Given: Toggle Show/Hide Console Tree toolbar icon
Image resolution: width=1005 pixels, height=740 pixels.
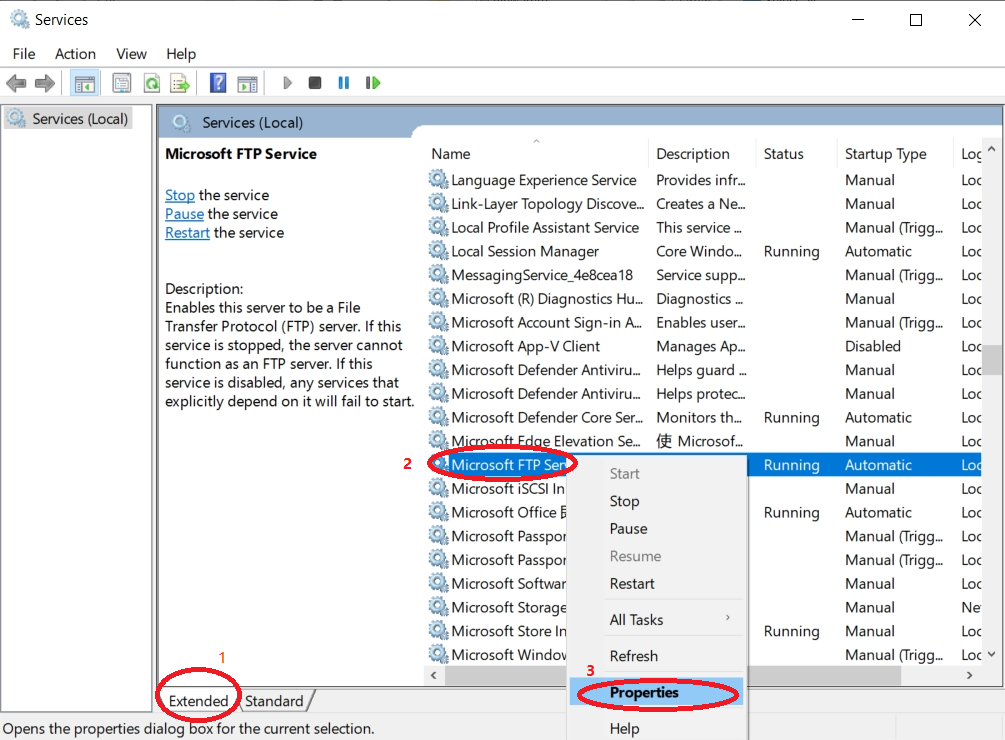Looking at the screenshot, I should point(85,83).
